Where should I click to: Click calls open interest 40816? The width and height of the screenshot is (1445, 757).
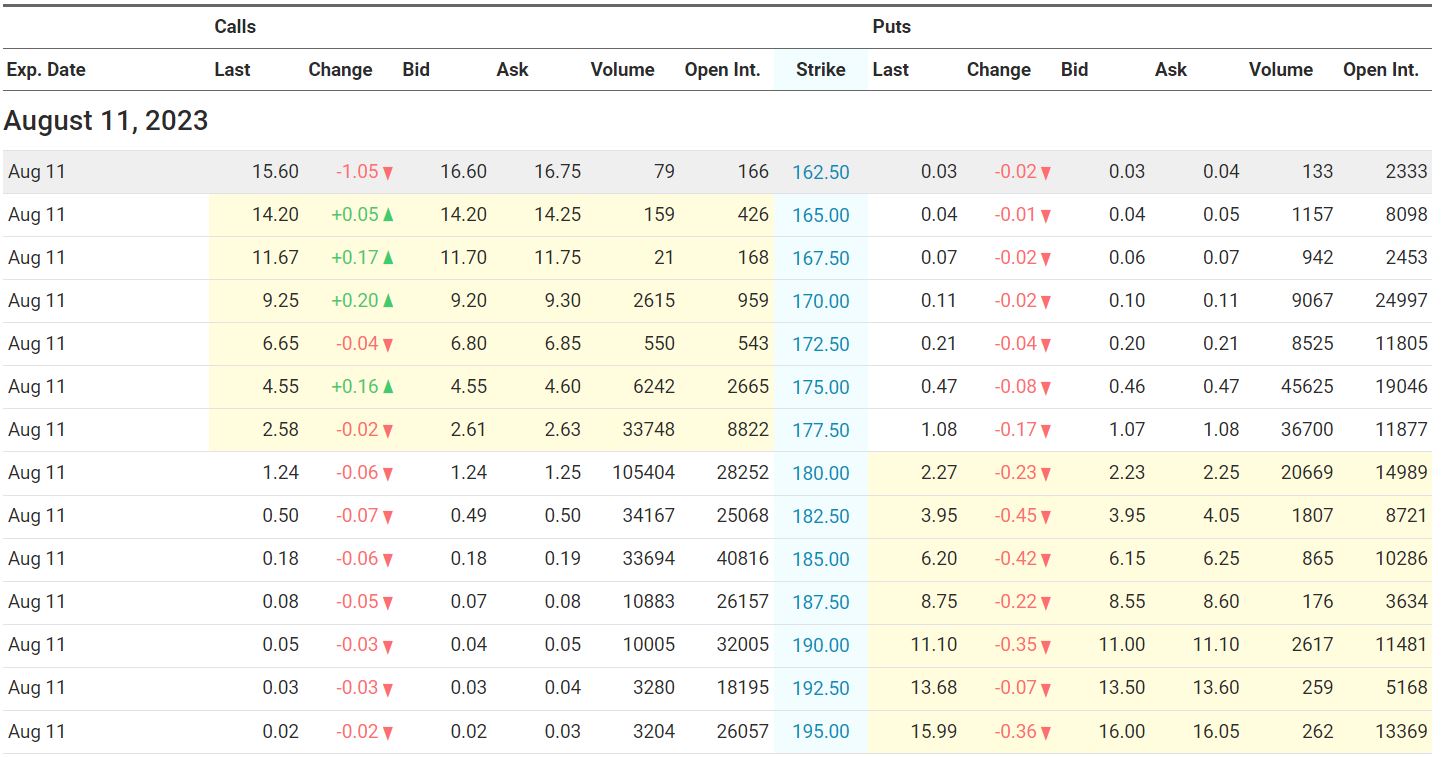click(x=743, y=559)
